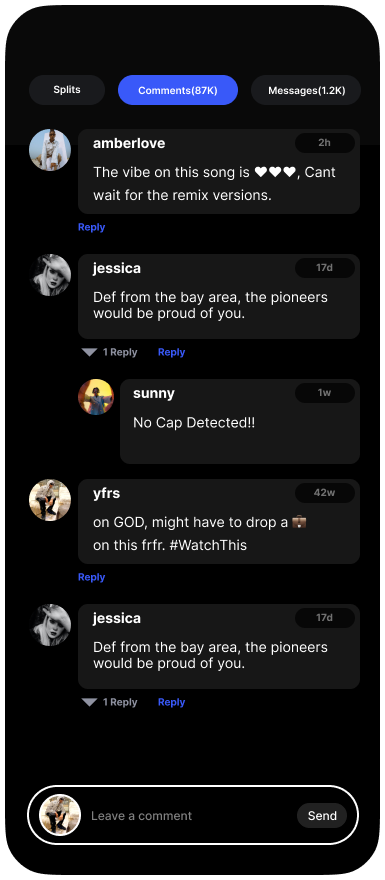The height and width of the screenshot is (880, 385).
Task: Open yfrs's profile avatar
Action: 50,500
